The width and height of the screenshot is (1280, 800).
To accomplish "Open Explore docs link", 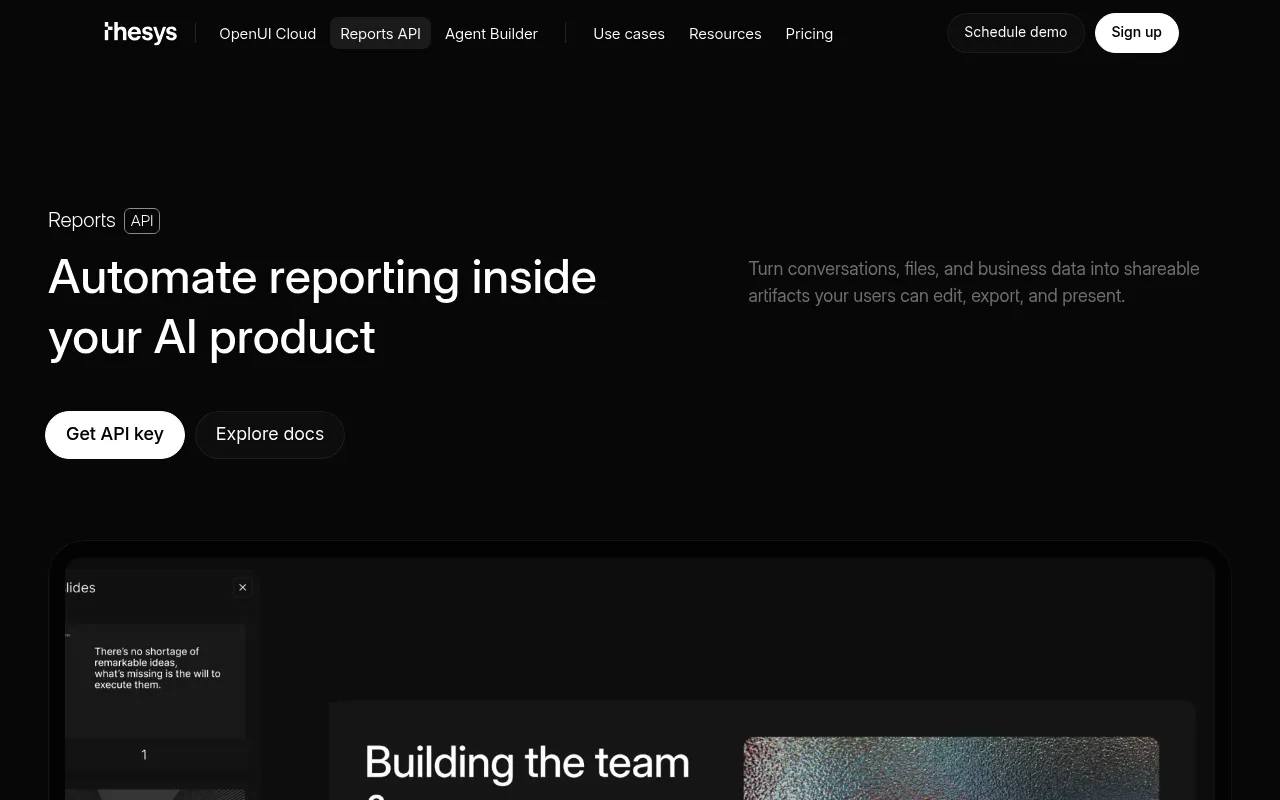I will coord(270,435).
